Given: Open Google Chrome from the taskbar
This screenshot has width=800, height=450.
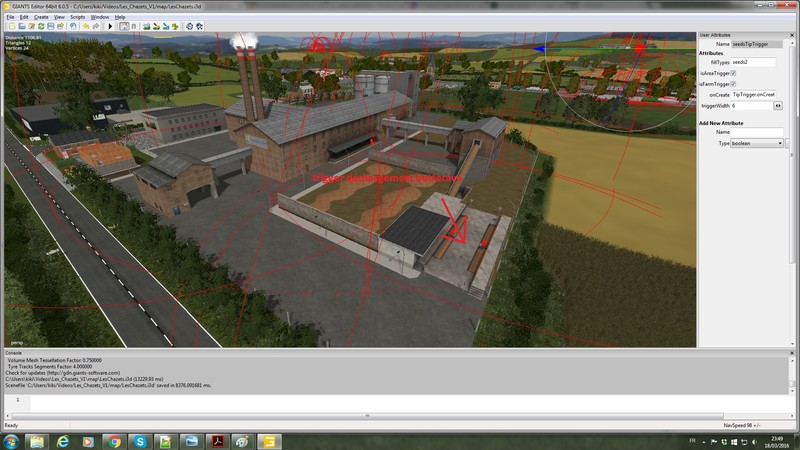Looking at the screenshot, I should click(x=113, y=441).
